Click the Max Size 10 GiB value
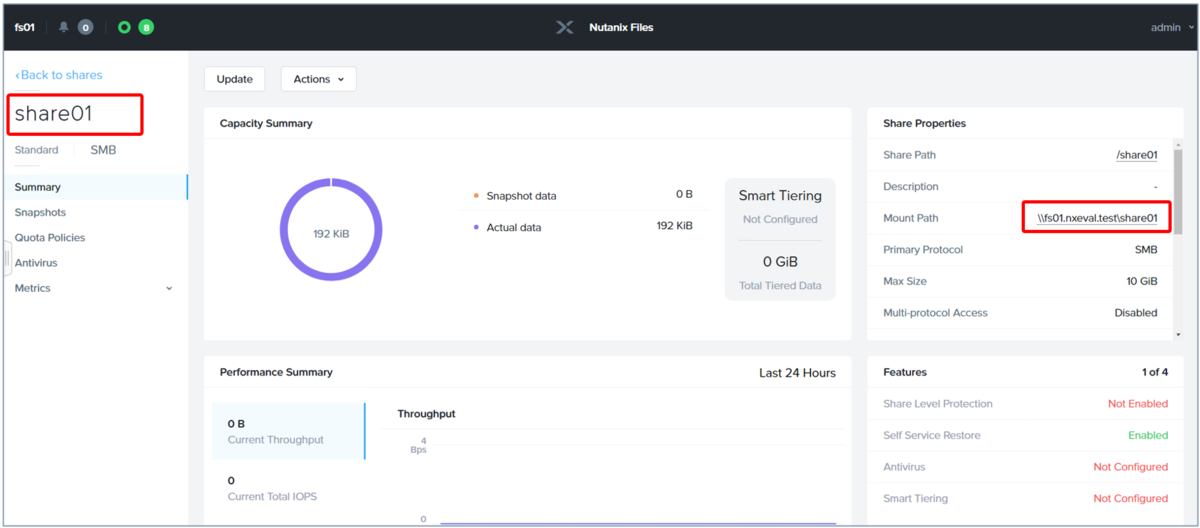Image resolution: width=1200 pixels, height=528 pixels. point(1142,281)
